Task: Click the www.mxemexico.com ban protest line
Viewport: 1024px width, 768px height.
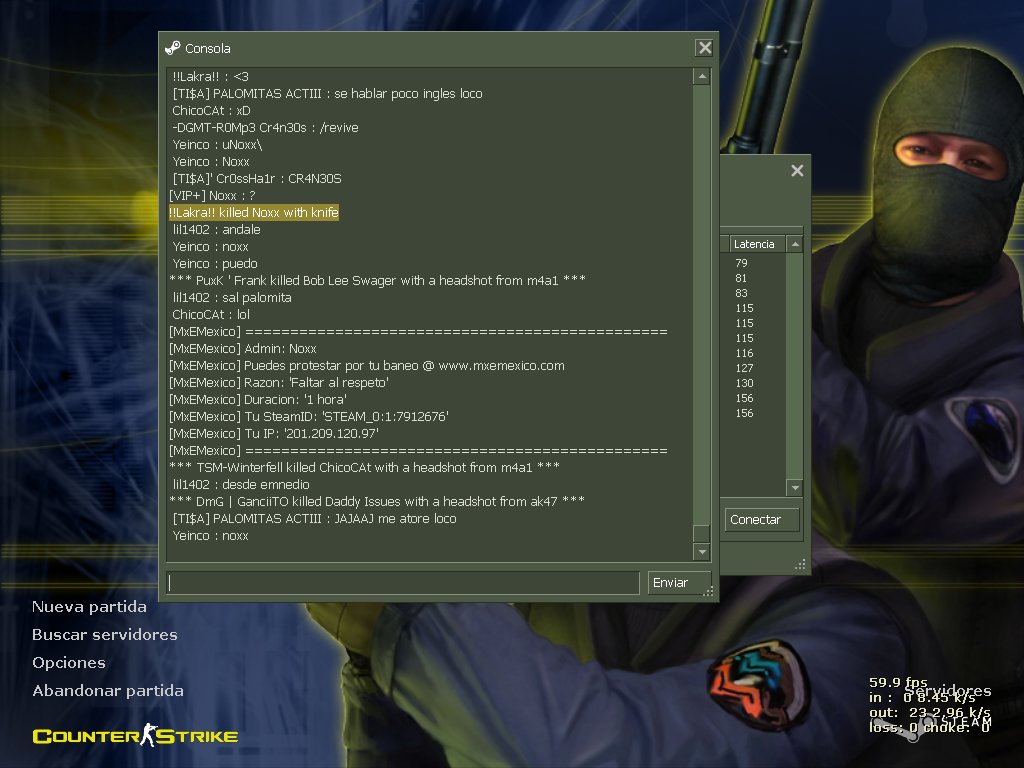Action: point(367,365)
